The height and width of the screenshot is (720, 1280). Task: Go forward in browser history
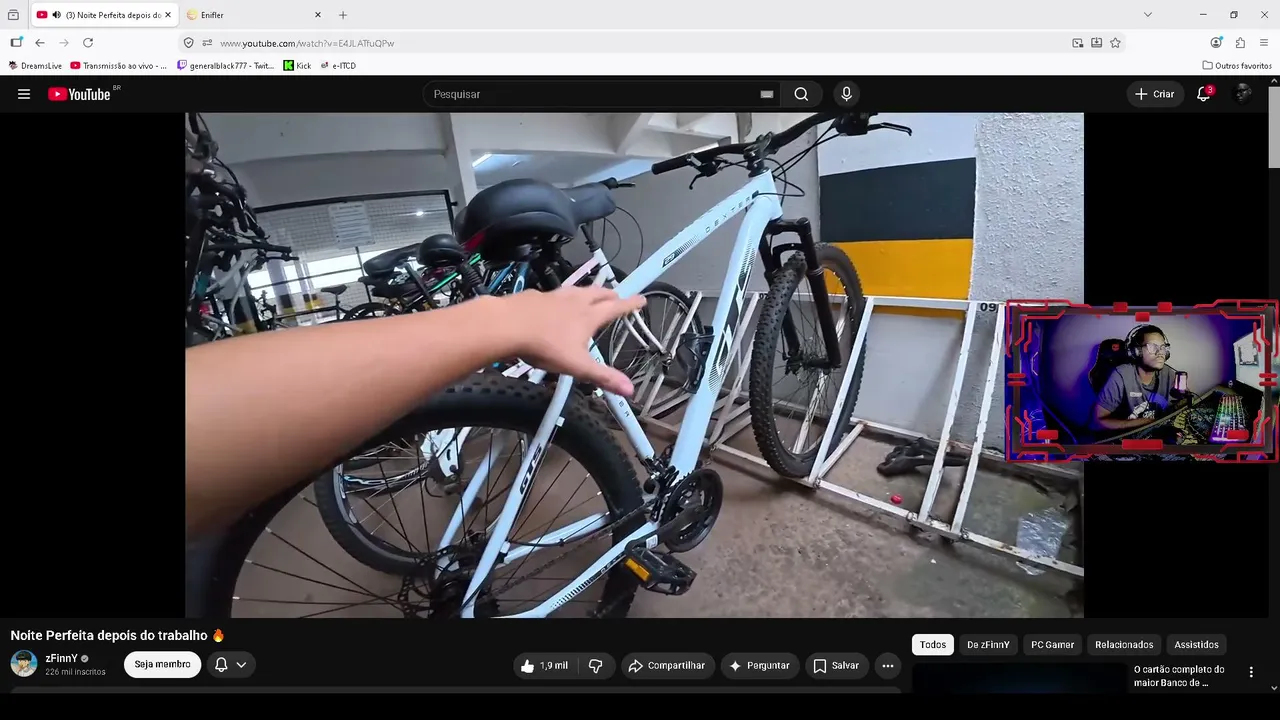pyautogui.click(x=64, y=43)
